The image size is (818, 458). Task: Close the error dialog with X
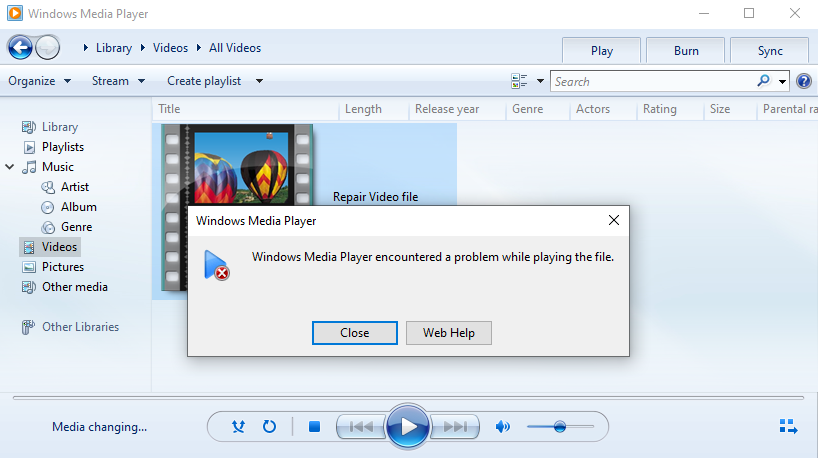point(614,220)
